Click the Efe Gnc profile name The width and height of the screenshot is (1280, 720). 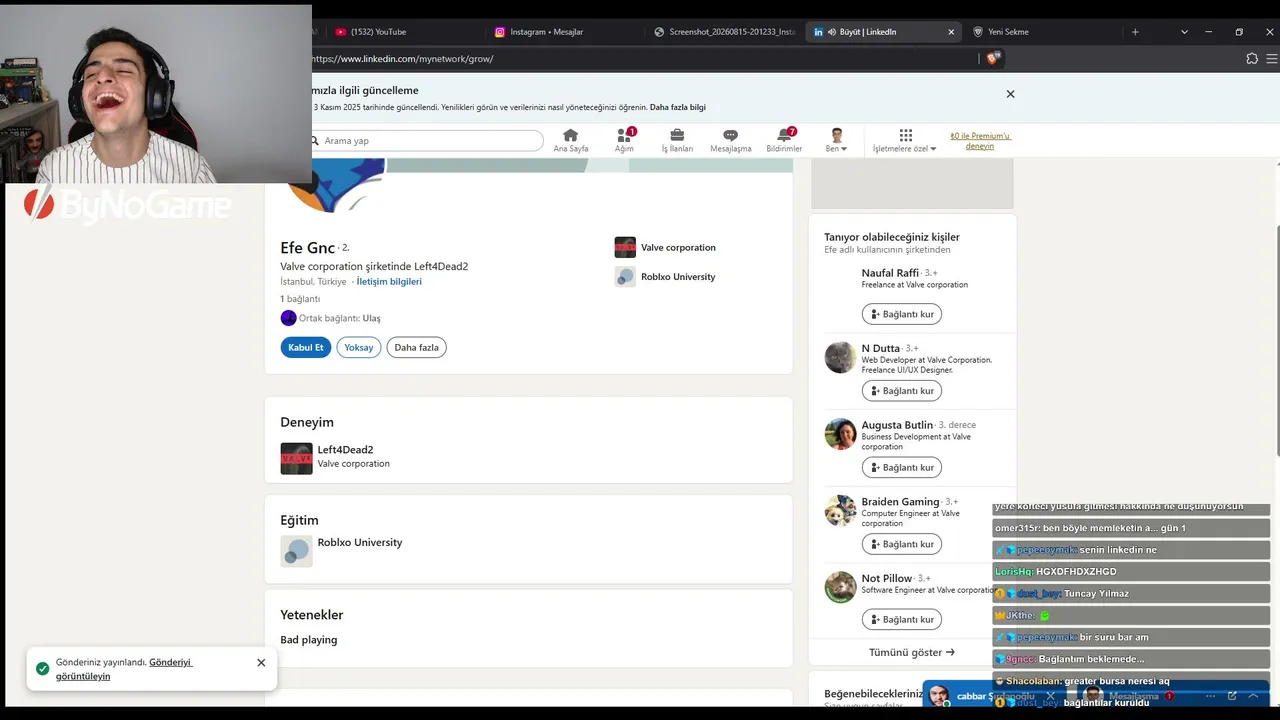pyautogui.click(x=308, y=248)
